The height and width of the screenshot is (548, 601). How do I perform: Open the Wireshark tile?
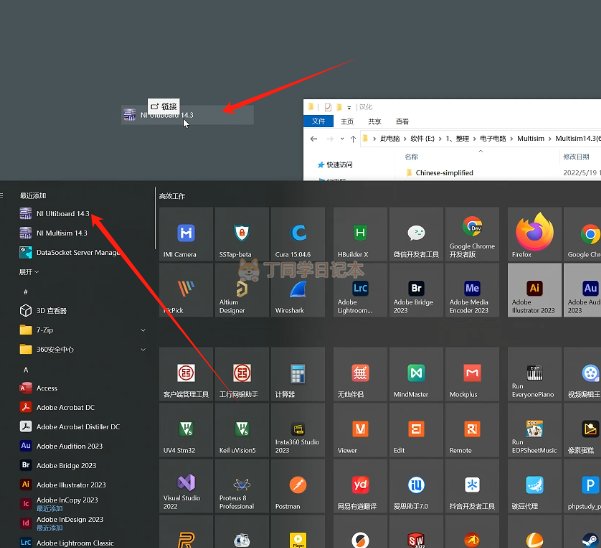(296, 292)
